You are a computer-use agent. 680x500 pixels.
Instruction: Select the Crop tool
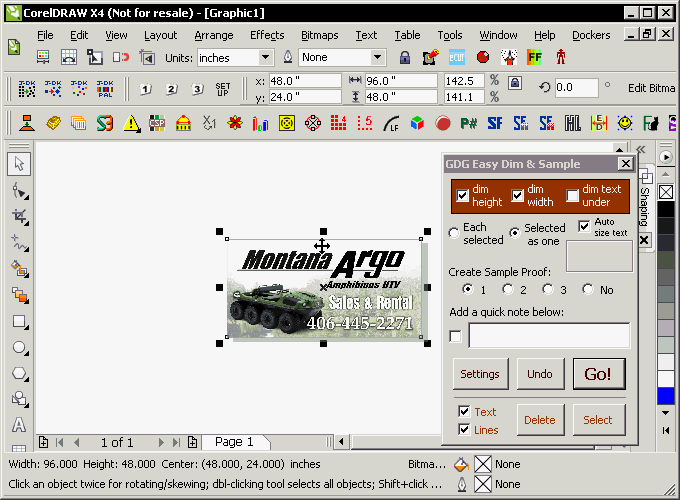pos(20,216)
